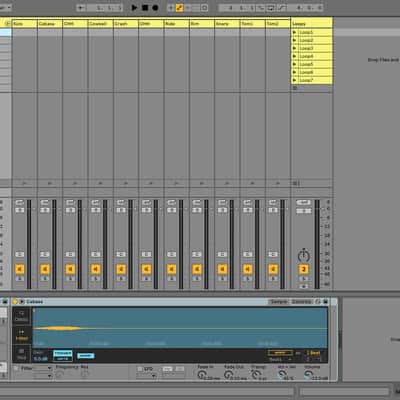
Task: Mute the Tom2 chain with its speaker button
Action: [273, 269]
